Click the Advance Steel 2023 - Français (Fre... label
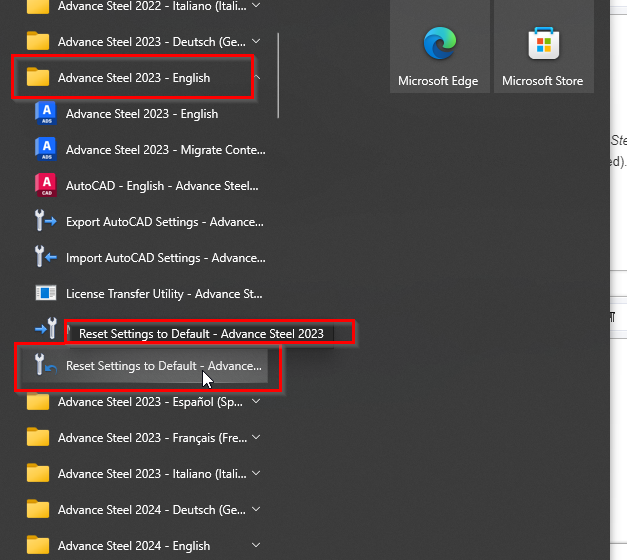 [152, 438]
